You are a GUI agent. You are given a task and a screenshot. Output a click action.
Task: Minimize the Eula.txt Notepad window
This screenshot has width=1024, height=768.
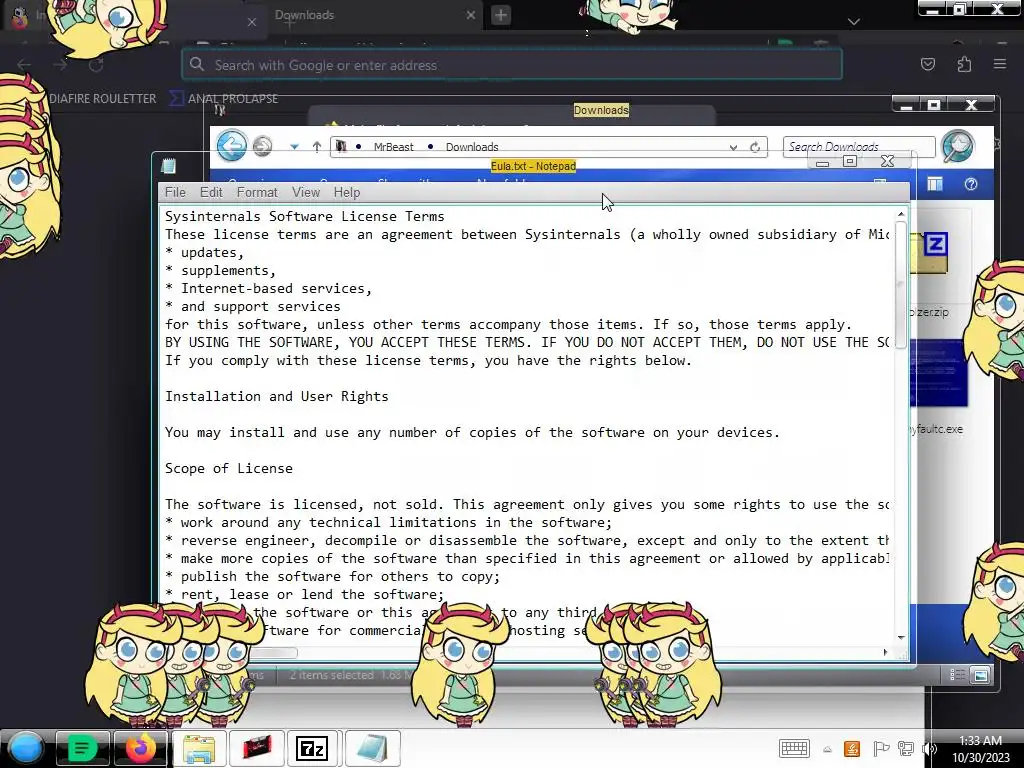click(822, 163)
